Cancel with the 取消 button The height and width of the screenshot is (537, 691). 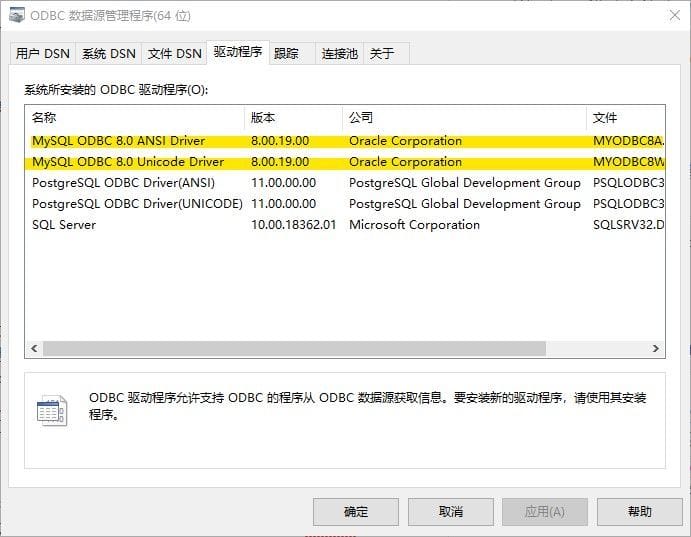coord(450,512)
